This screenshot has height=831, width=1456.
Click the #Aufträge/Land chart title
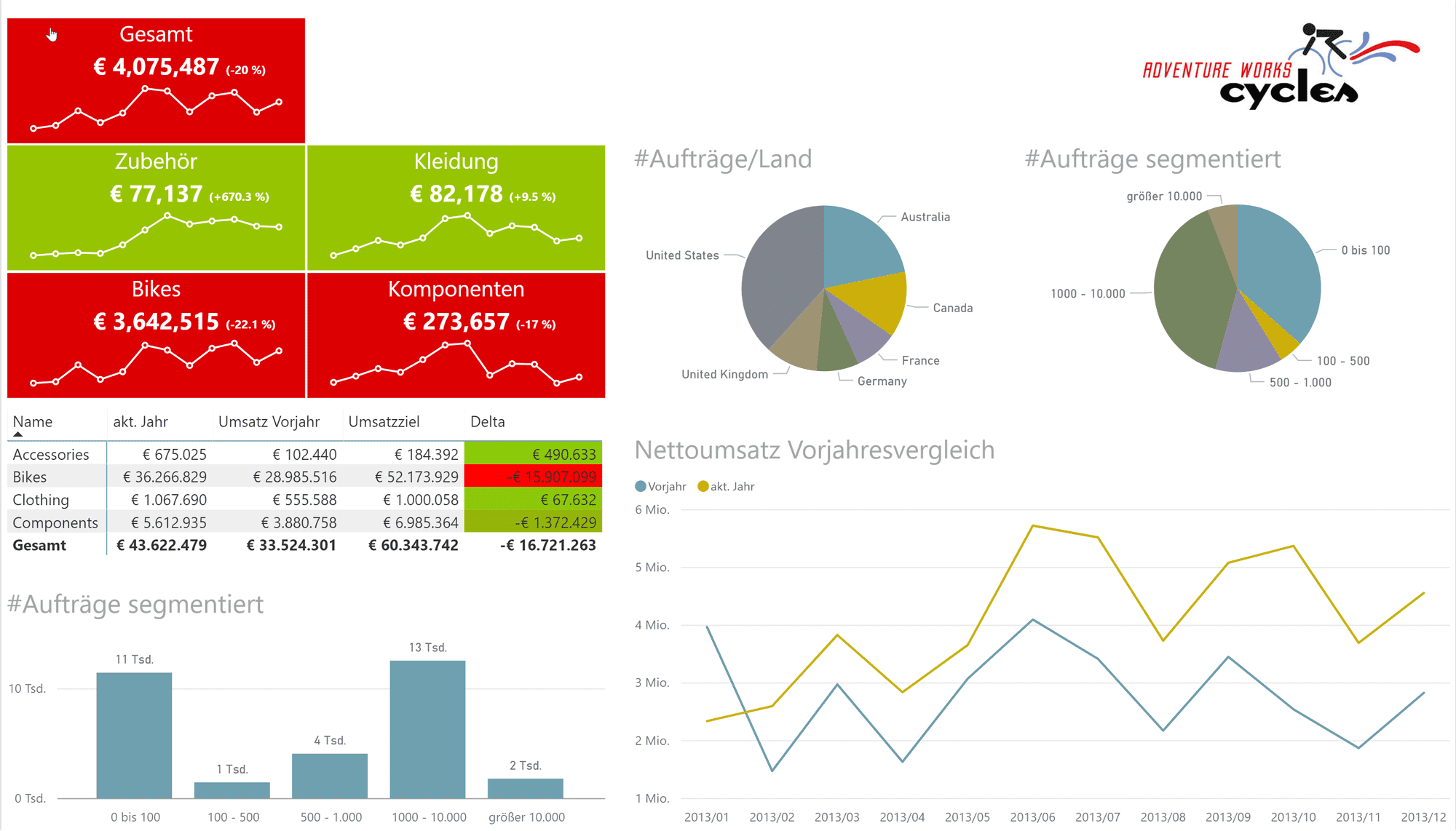coord(723,159)
